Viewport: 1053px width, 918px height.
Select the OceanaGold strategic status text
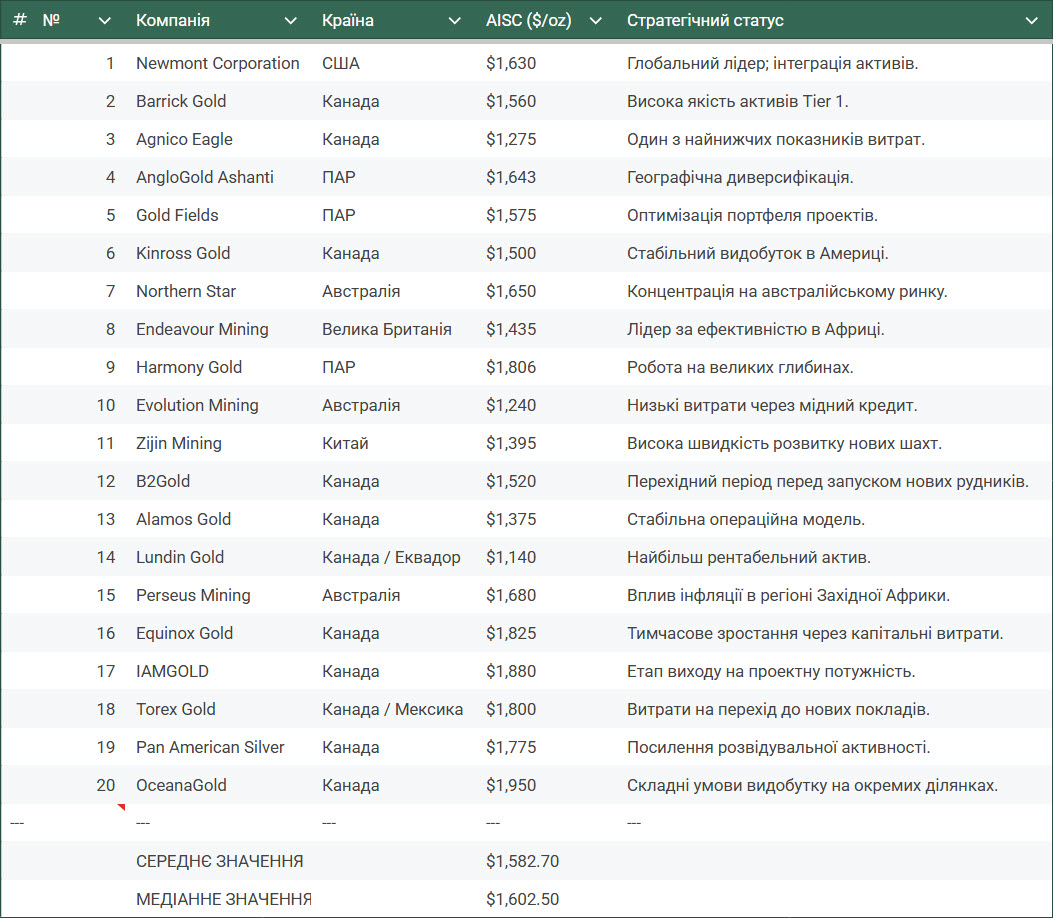(812, 785)
